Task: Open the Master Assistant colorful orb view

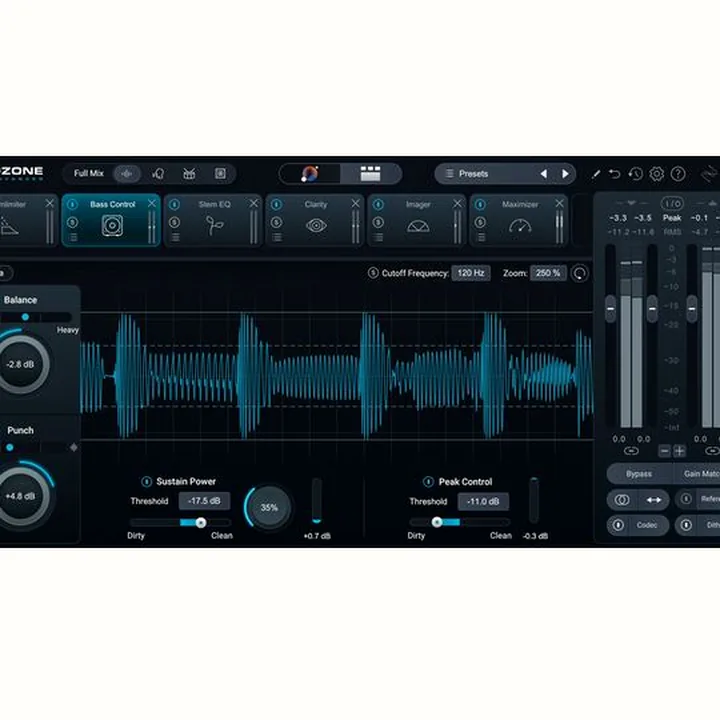Action: pos(310,174)
